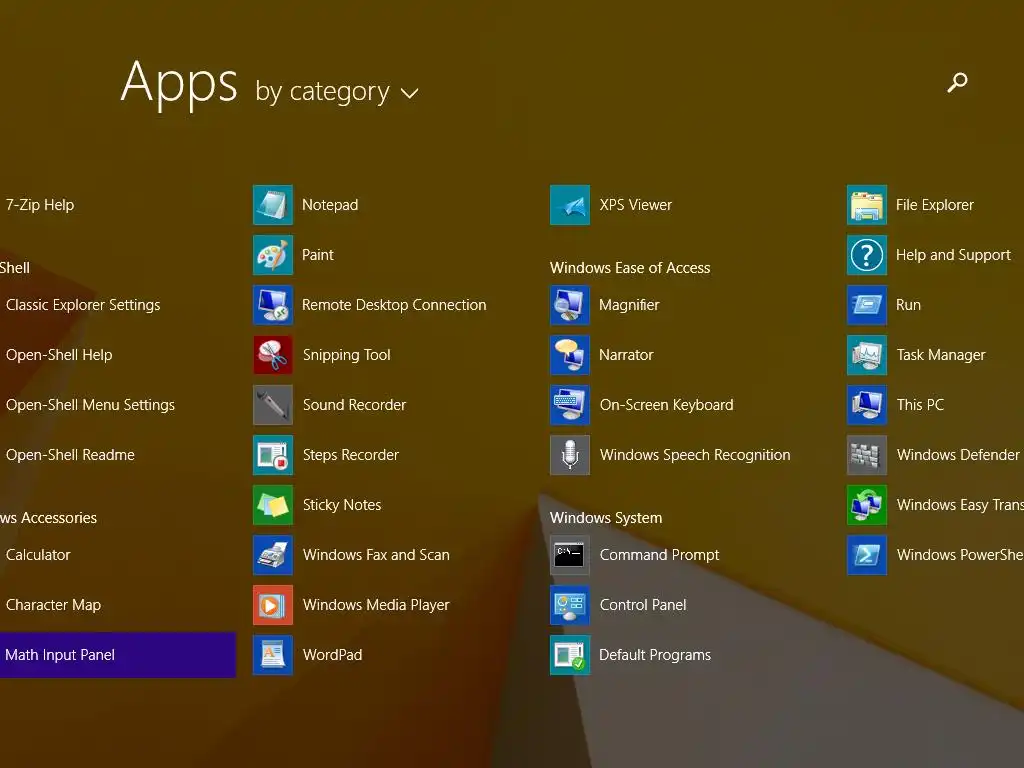Click the 'Windows Fax and Scan' label
Screen dimensions: 1024x768
(x=376, y=555)
